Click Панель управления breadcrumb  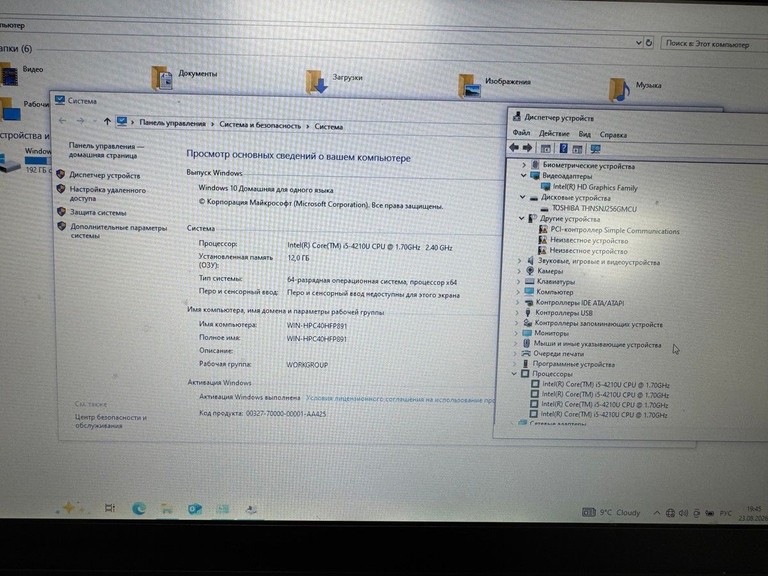point(172,123)
